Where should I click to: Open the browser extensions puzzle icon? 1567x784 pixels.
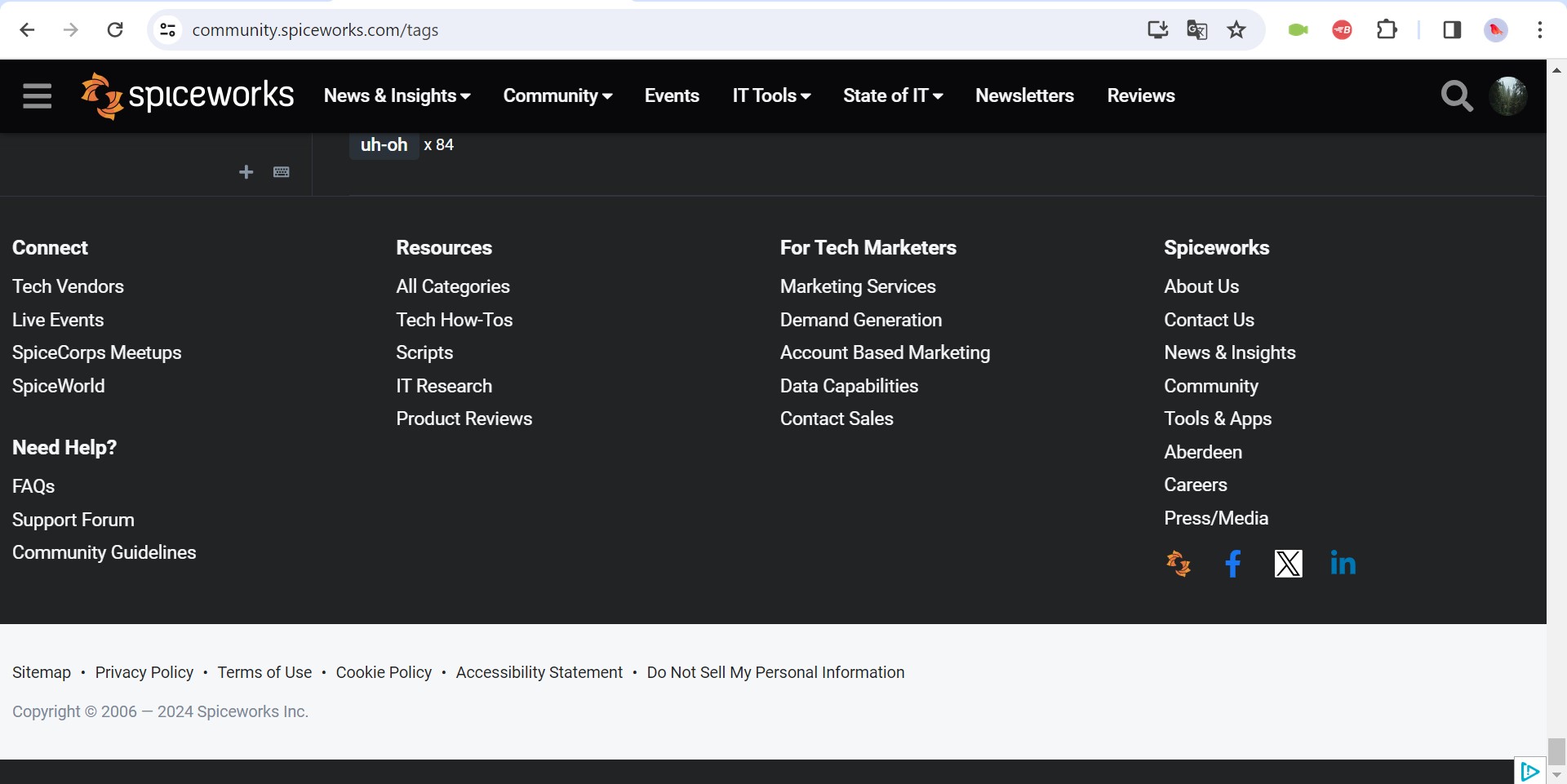click(x=1387, y=30)
